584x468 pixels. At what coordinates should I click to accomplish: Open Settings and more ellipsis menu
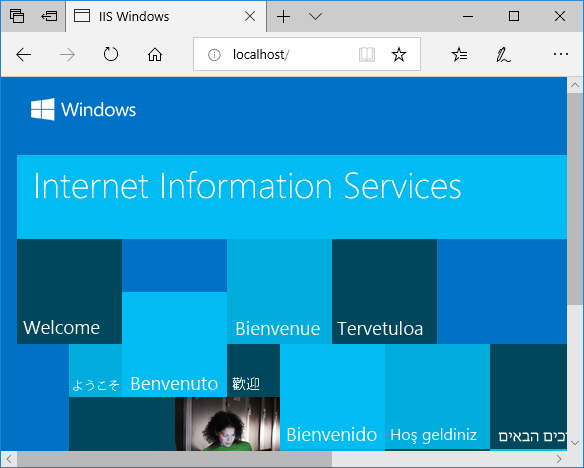(x=561, y=54)
